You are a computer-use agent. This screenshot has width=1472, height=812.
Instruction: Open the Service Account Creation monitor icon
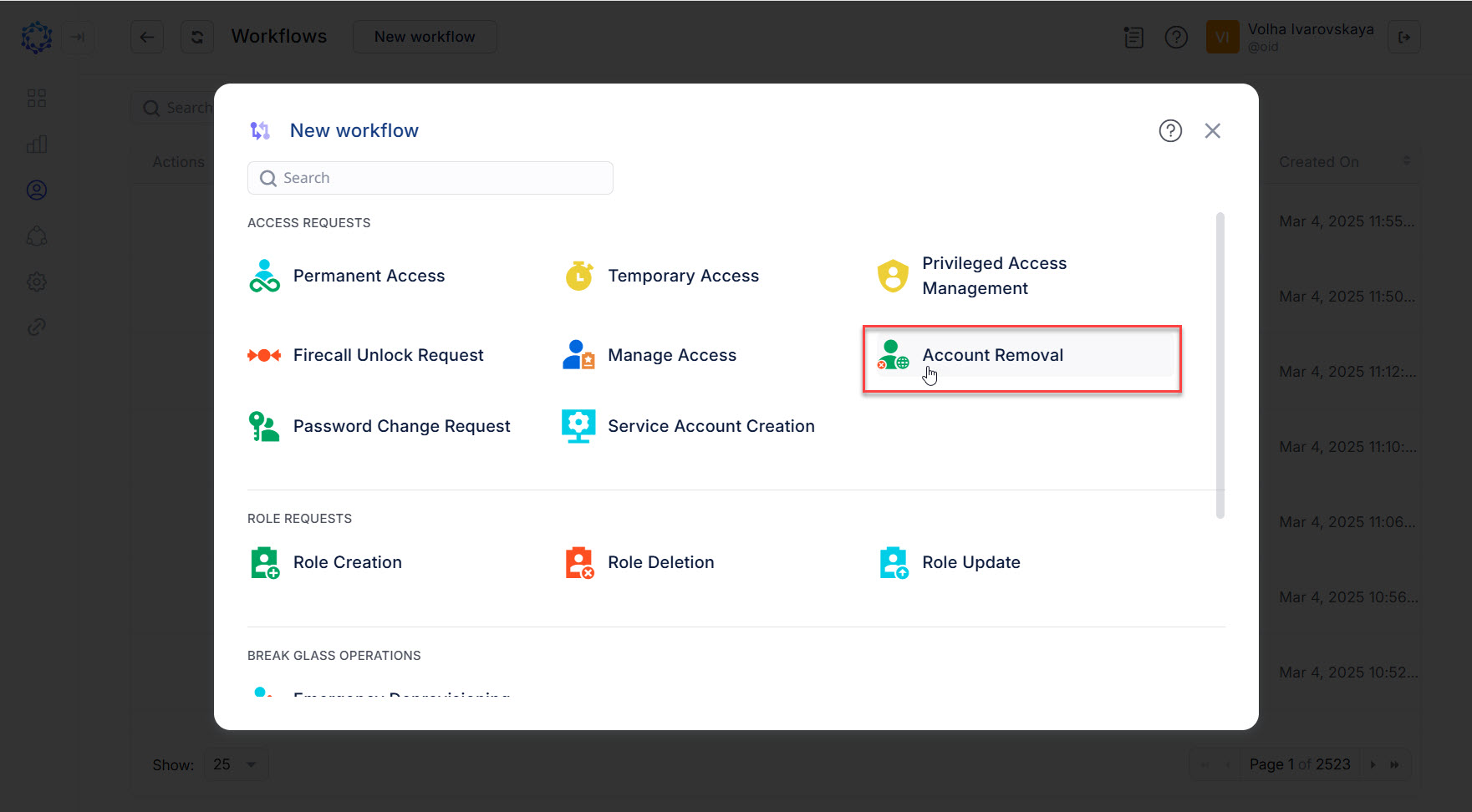pyautogui.click(x=578, y=425)
